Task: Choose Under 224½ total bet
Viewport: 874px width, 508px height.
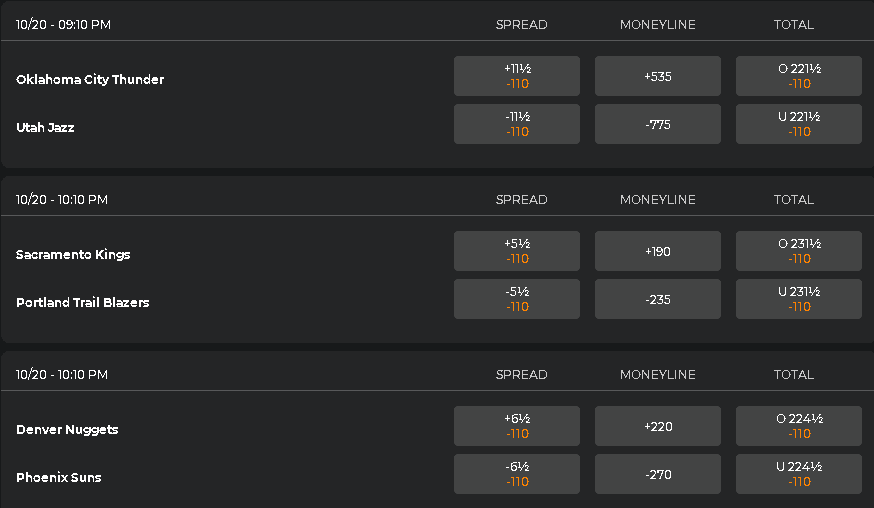Action: (x=799, y=474)
